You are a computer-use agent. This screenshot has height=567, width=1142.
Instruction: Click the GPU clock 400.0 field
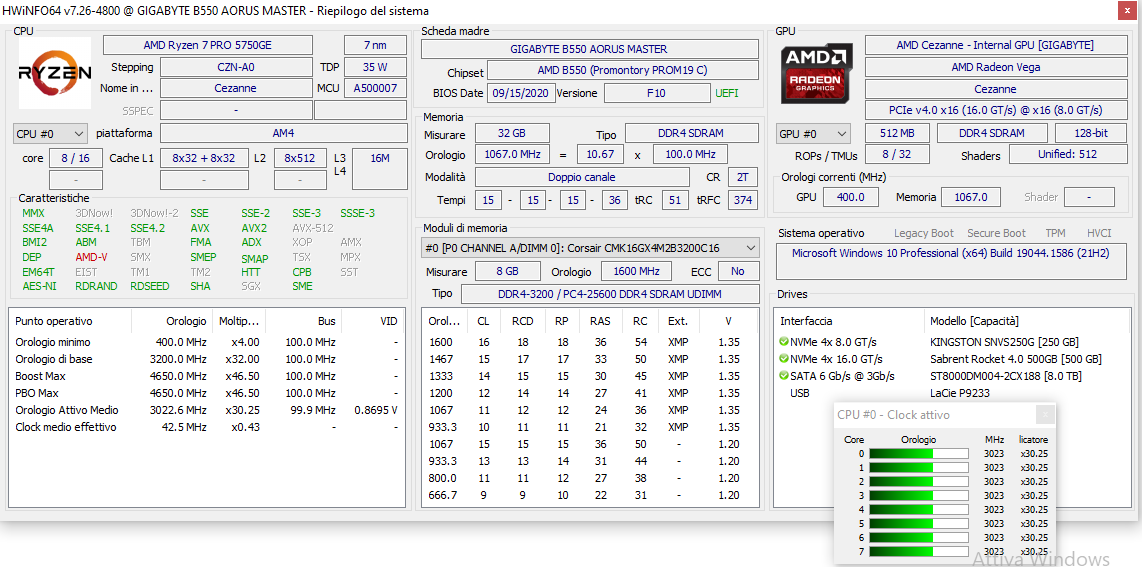(851, 197)
